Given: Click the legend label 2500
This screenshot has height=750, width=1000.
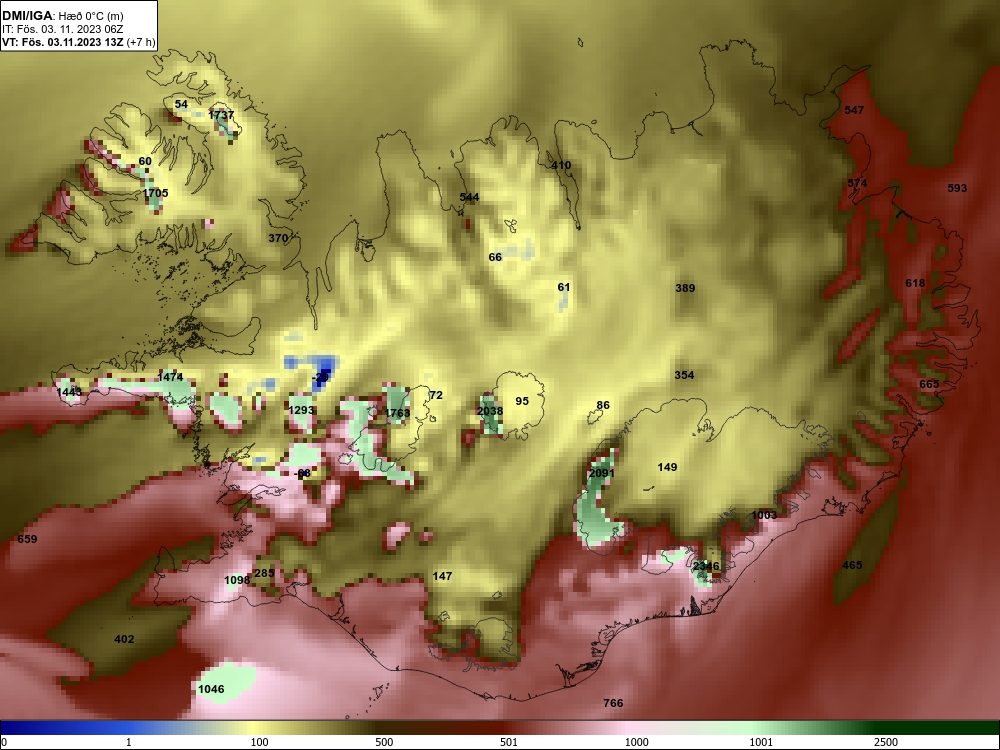Looking at the screenshot, I should [x=886, y=742].
